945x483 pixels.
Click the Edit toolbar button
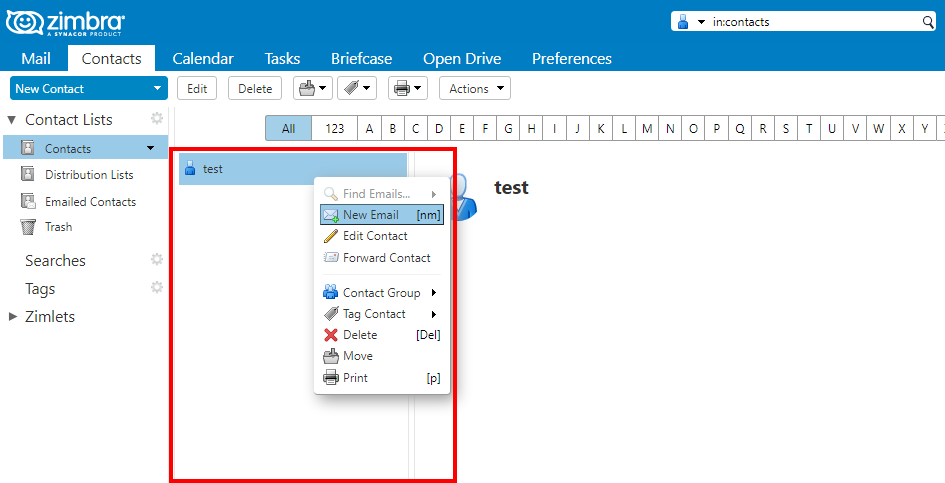coord(197,89)
